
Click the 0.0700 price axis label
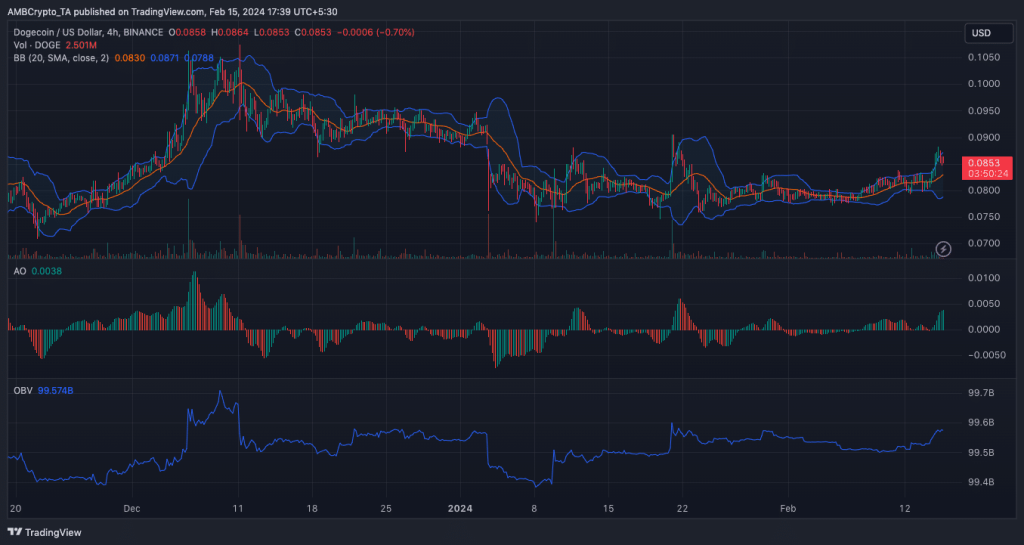[984, 243]
